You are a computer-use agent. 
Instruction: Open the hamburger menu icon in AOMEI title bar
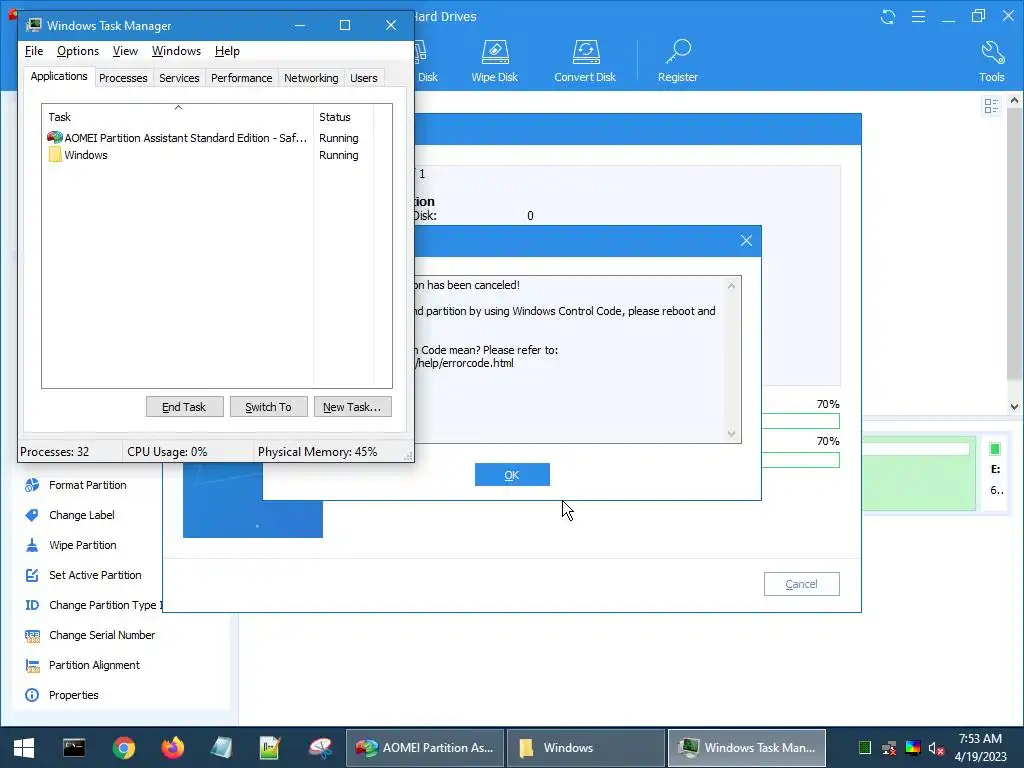coord(918,17)
